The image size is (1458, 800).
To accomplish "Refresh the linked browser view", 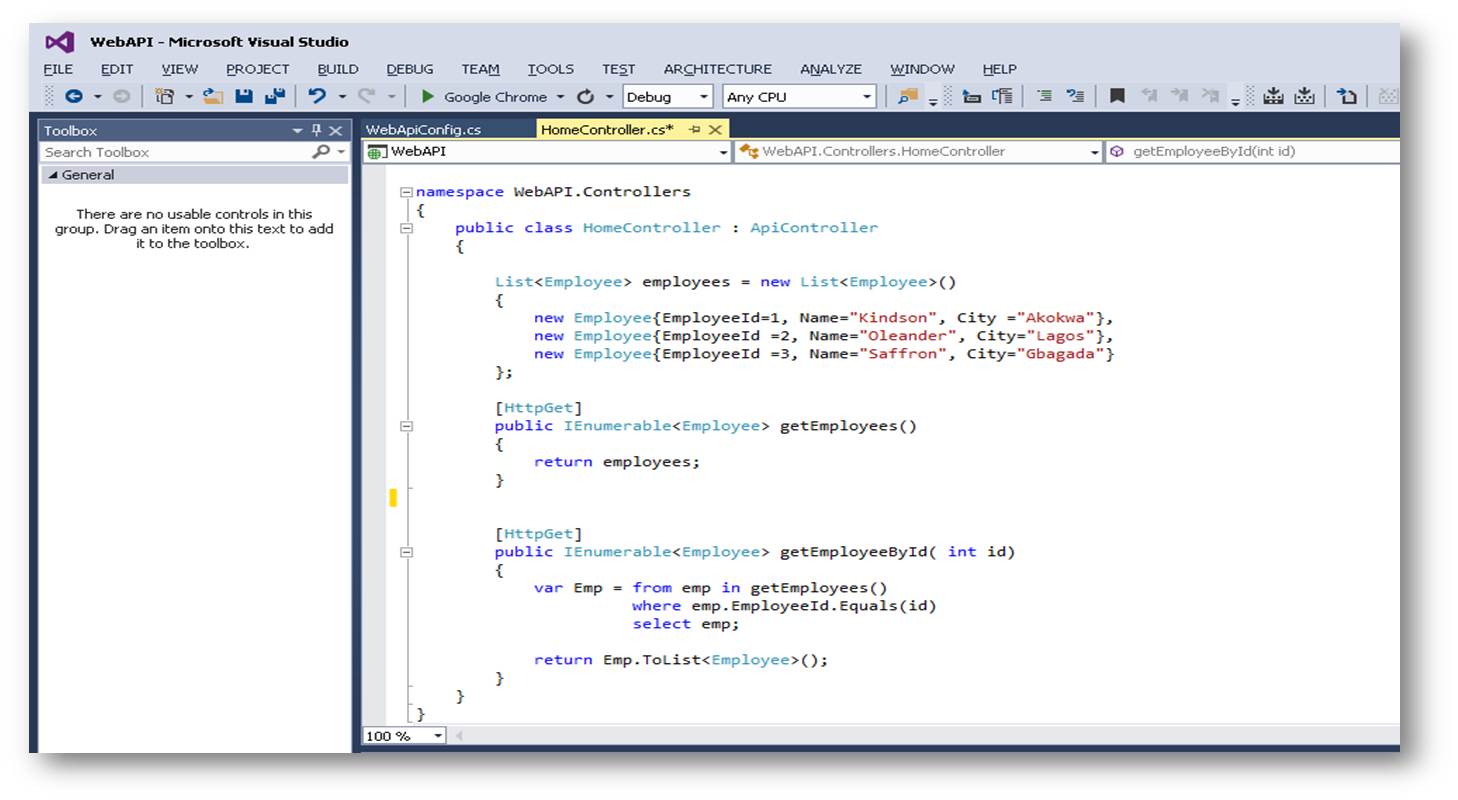I will (585, 96).
